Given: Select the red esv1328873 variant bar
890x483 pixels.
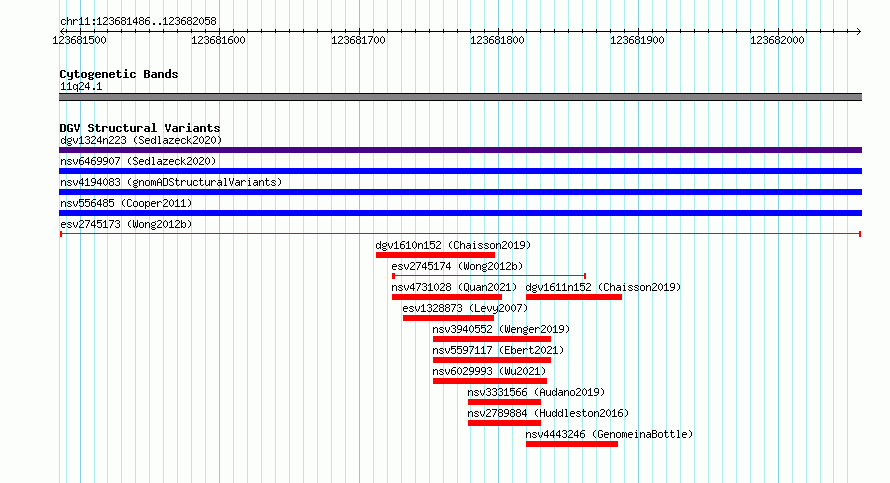Looking at the screenshot, I should (x=448, y=318).
